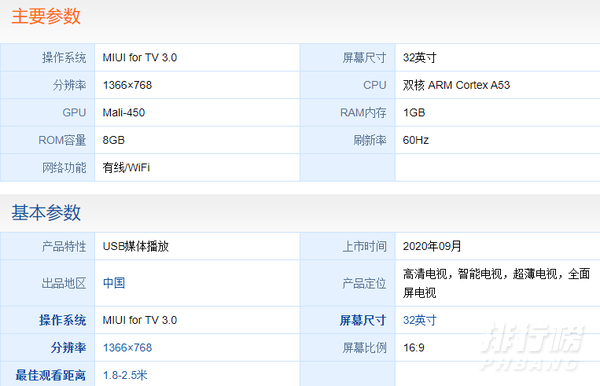Open the 32英寸 screen size link in 基本参数
The width and height of the screenshot is (600, 386).
click(x=419, y=320)
